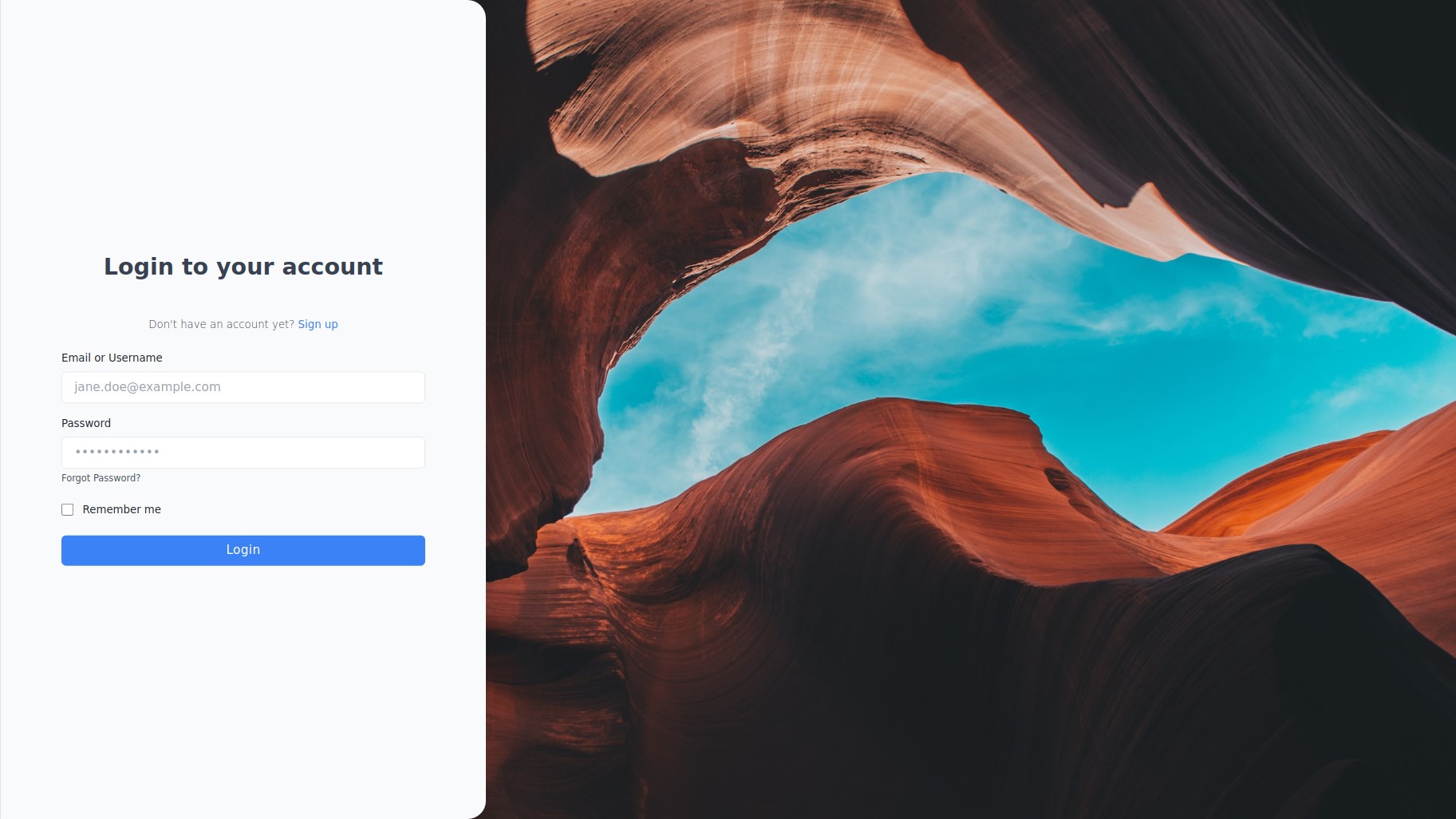This screenshot has height=819, width=1456.
Task: Click the Sign up link
Action: tap(318, 324)
